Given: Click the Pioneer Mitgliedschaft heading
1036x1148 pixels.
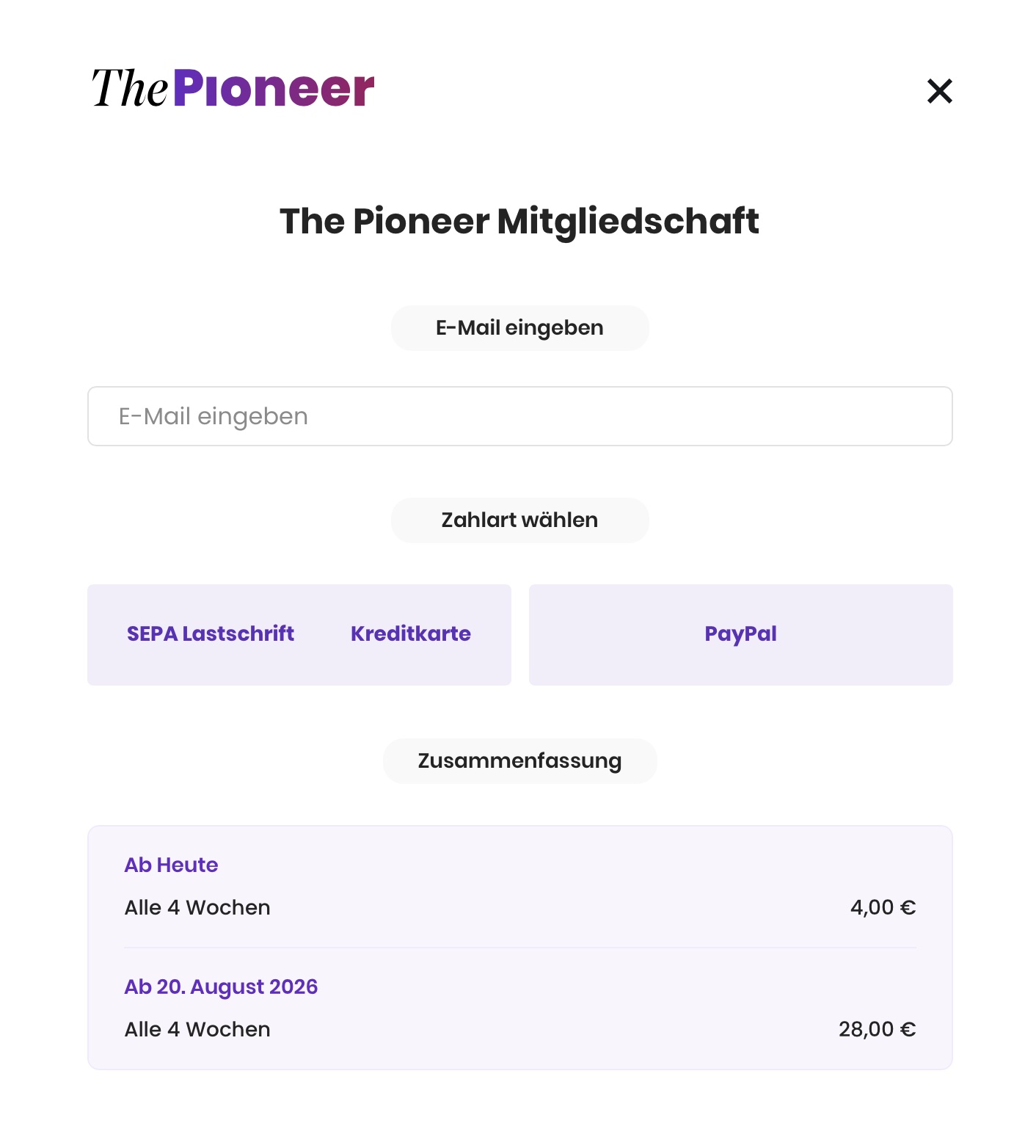Looking at the screenshot, I should coord(519,221).
